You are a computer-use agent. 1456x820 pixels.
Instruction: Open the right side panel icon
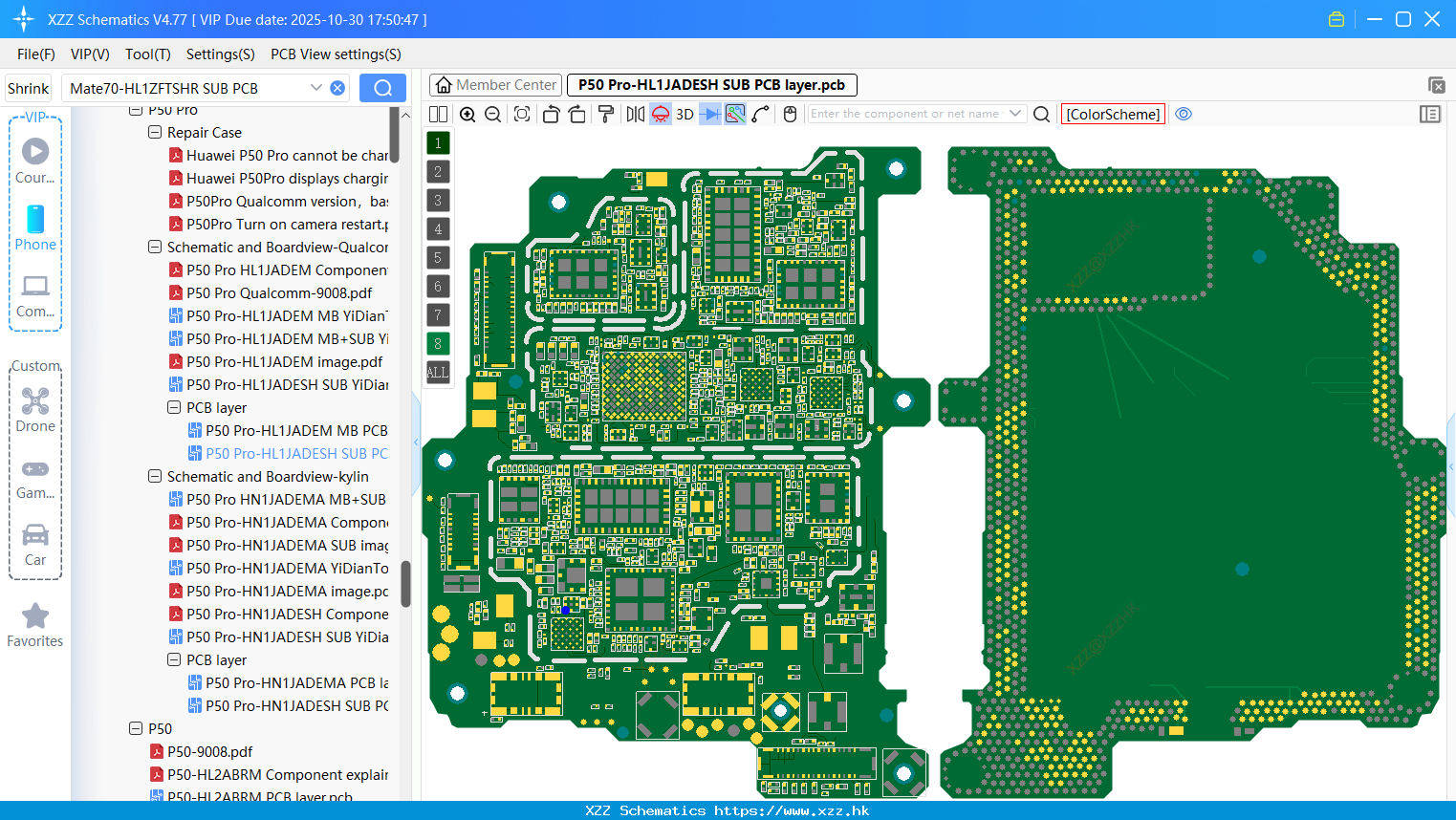point(1430,114)
